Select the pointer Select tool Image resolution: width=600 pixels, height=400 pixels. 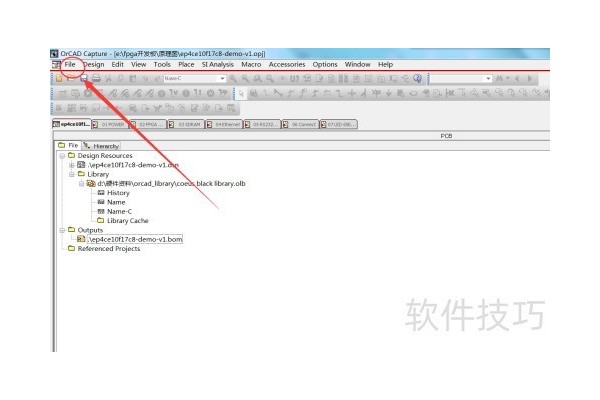pos(241,93)
